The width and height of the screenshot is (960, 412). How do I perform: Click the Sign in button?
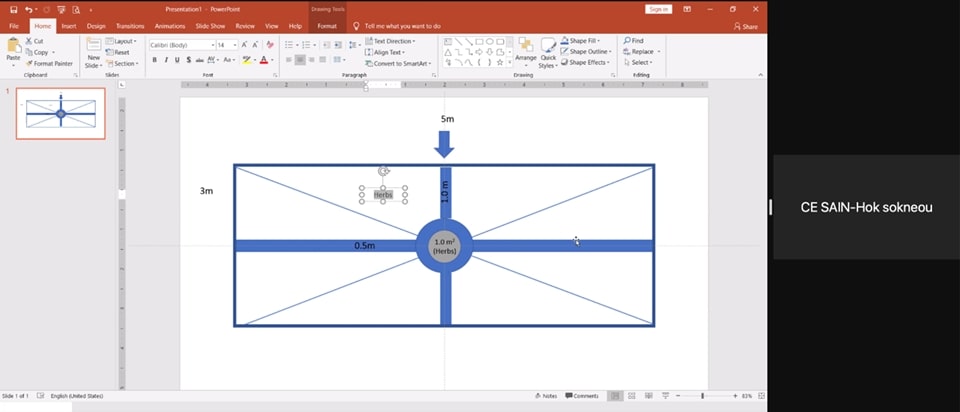657,9
